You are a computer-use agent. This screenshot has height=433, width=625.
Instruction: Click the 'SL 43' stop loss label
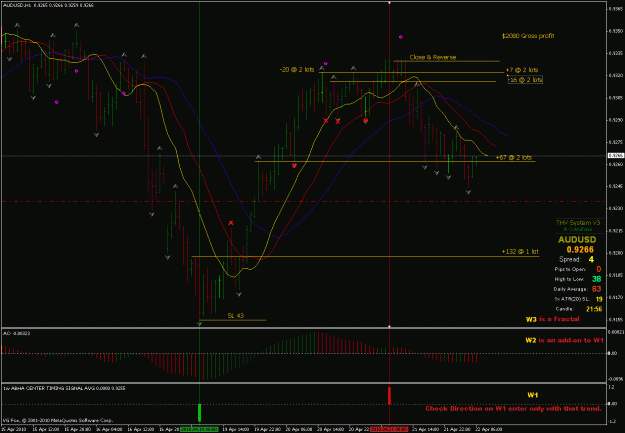coord(235,315)
